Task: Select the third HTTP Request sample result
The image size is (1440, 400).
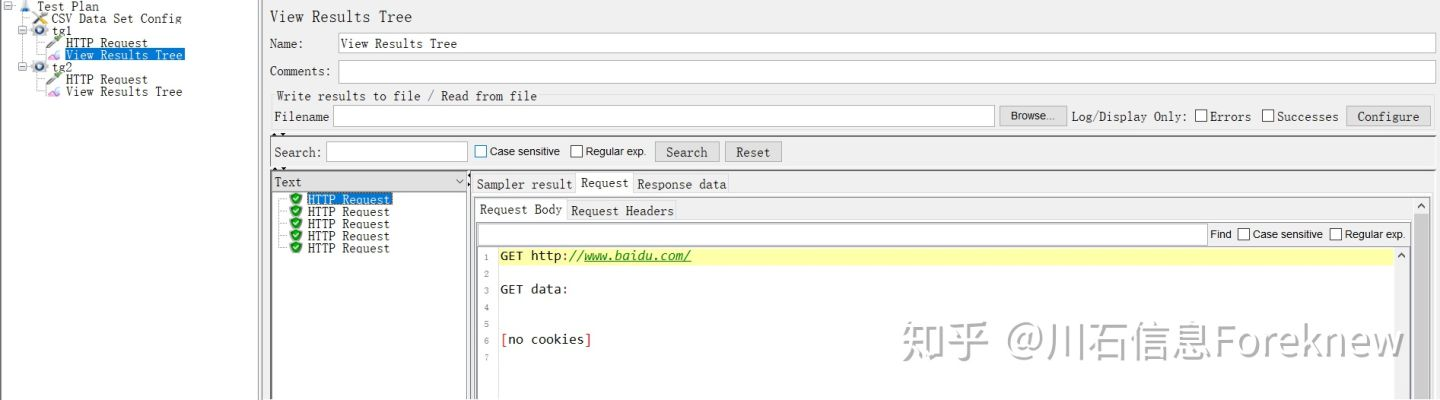Action: point(348,223)
